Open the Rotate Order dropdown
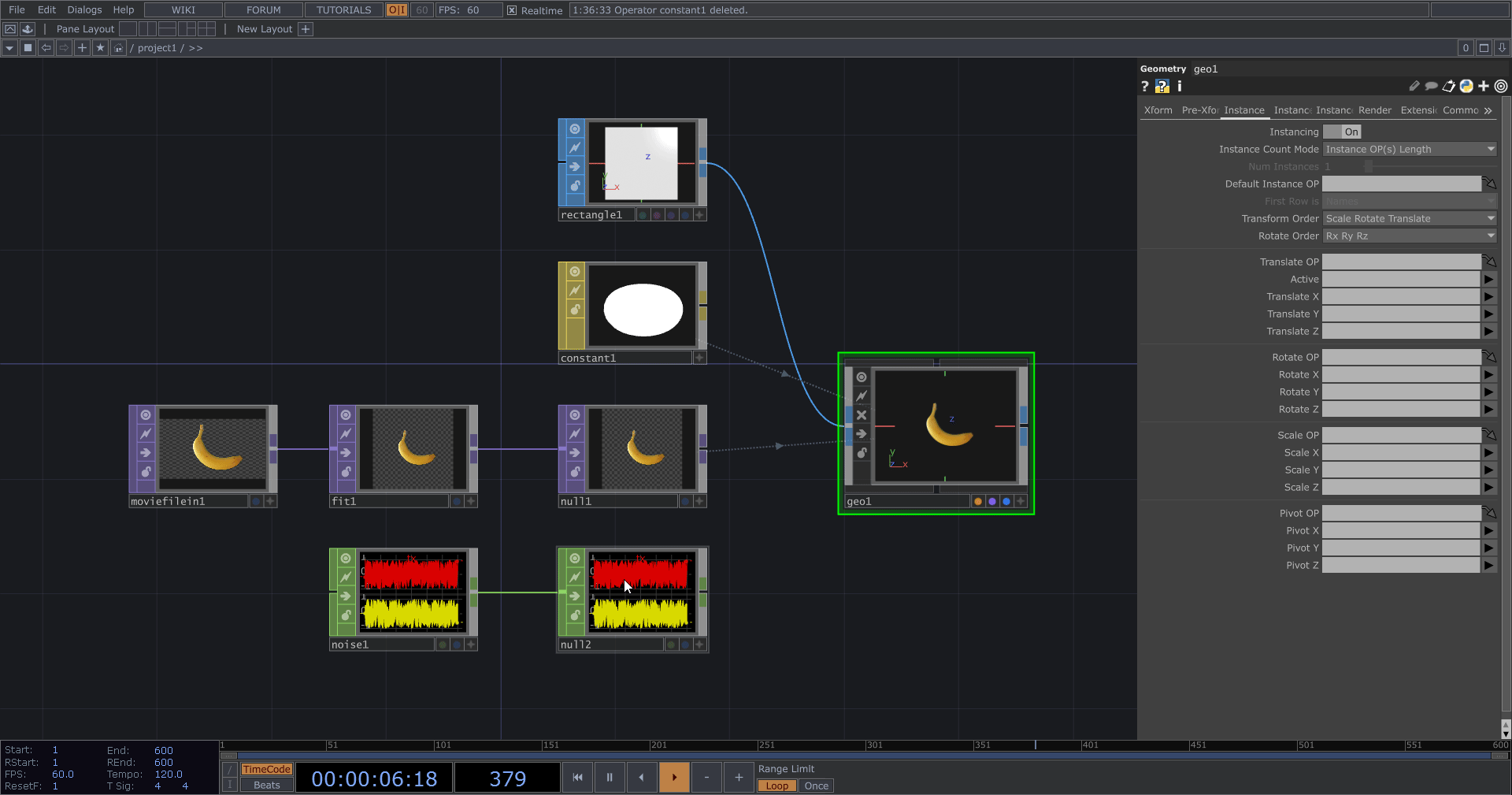Screen dimensions: 1512x795 coord(1409,236)
